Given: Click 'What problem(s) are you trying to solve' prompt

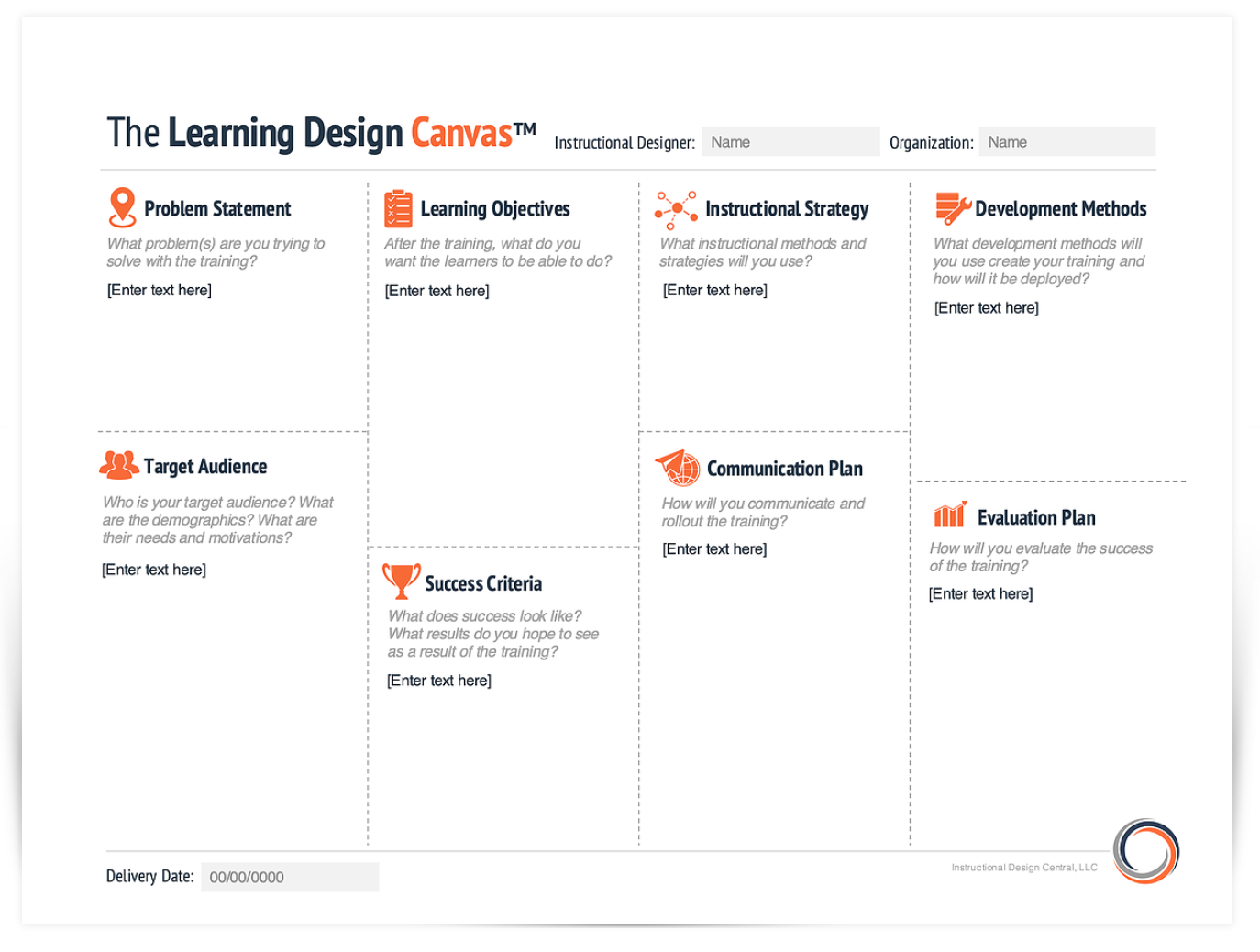Looking at the screenshot, I should (216, 252).
